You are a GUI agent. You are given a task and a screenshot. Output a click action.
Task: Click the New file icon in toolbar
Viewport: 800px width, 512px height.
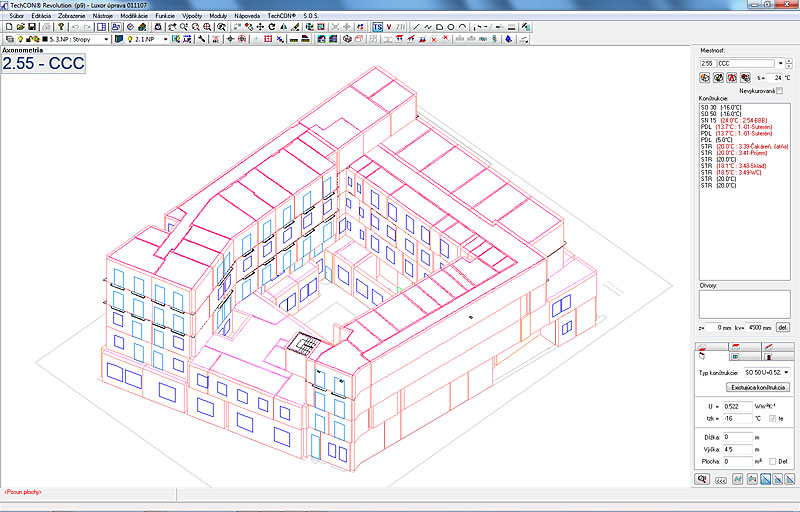[8, 26]
